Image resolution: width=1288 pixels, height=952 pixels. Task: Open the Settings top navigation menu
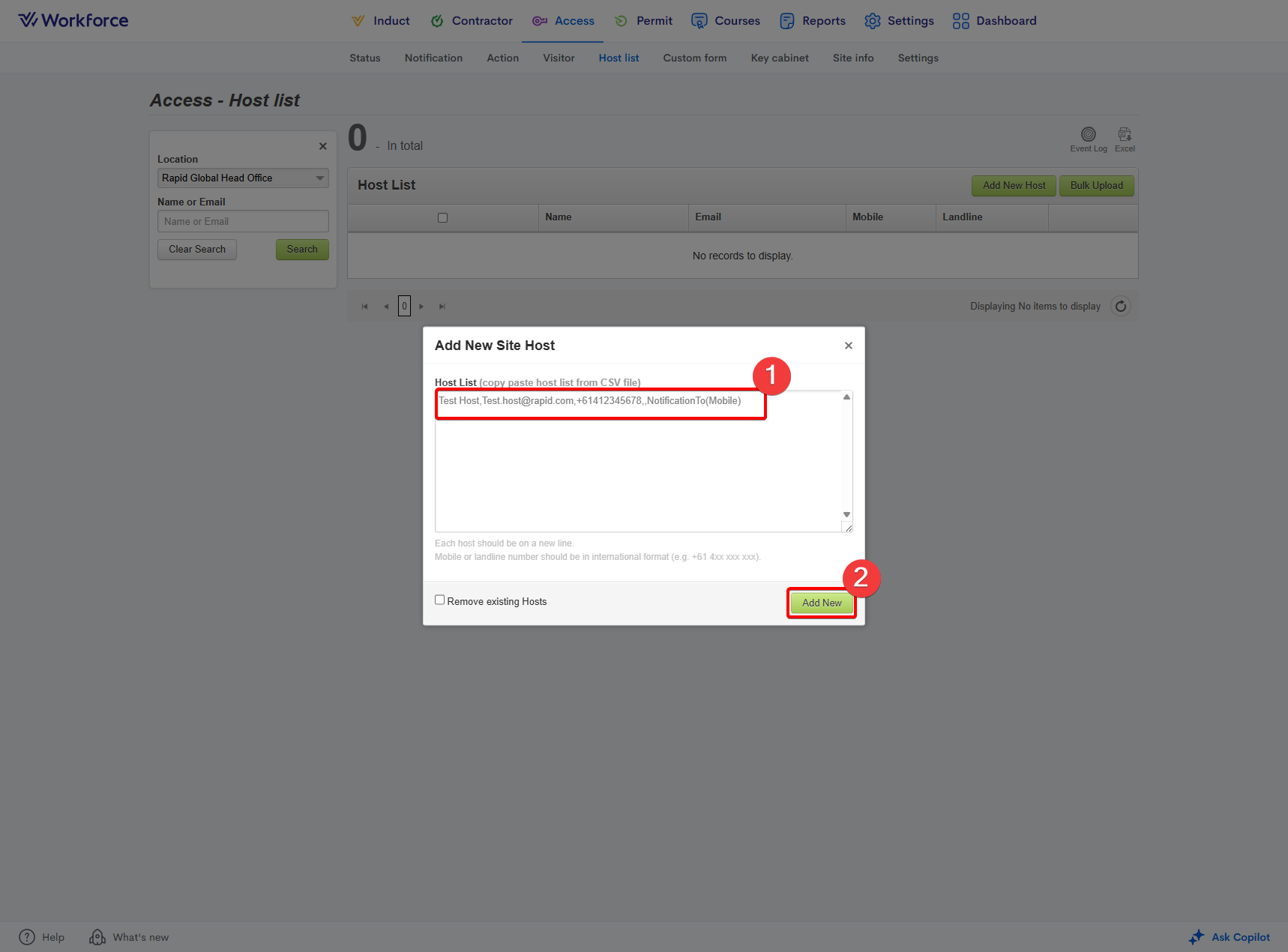pos(899,21)
